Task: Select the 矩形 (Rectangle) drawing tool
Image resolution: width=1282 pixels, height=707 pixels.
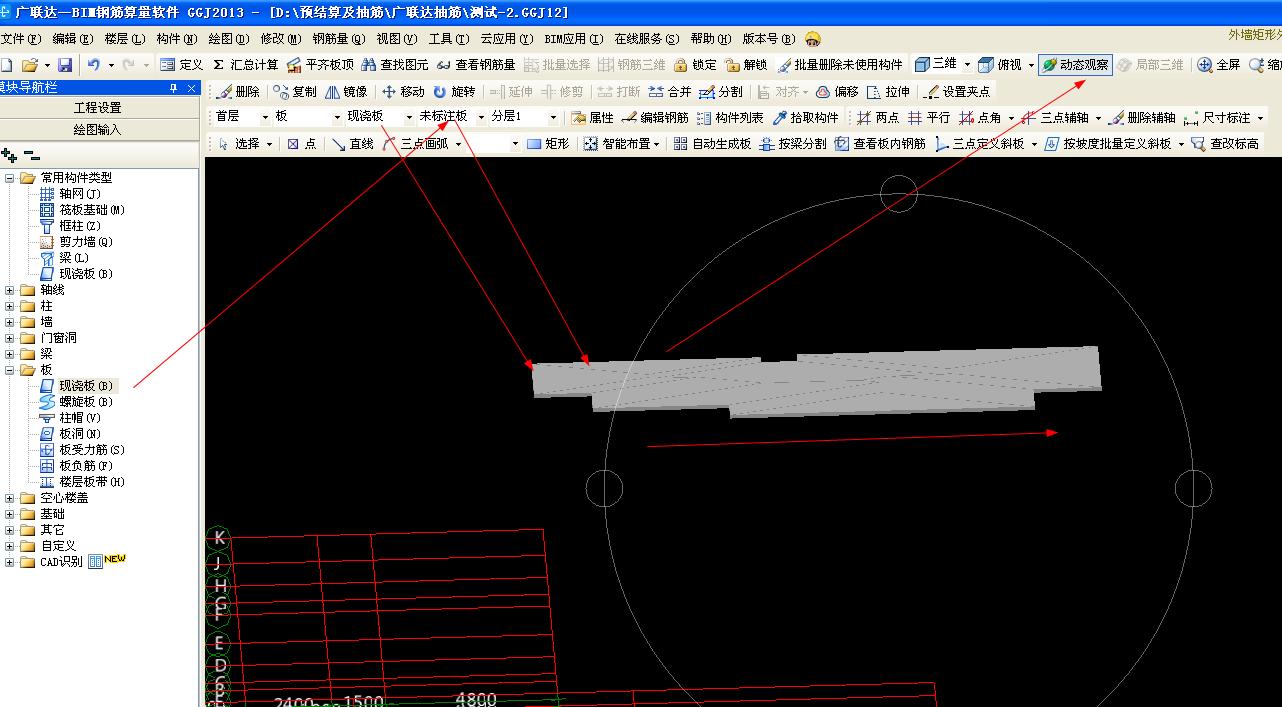Action: click(x=548, y=144)
